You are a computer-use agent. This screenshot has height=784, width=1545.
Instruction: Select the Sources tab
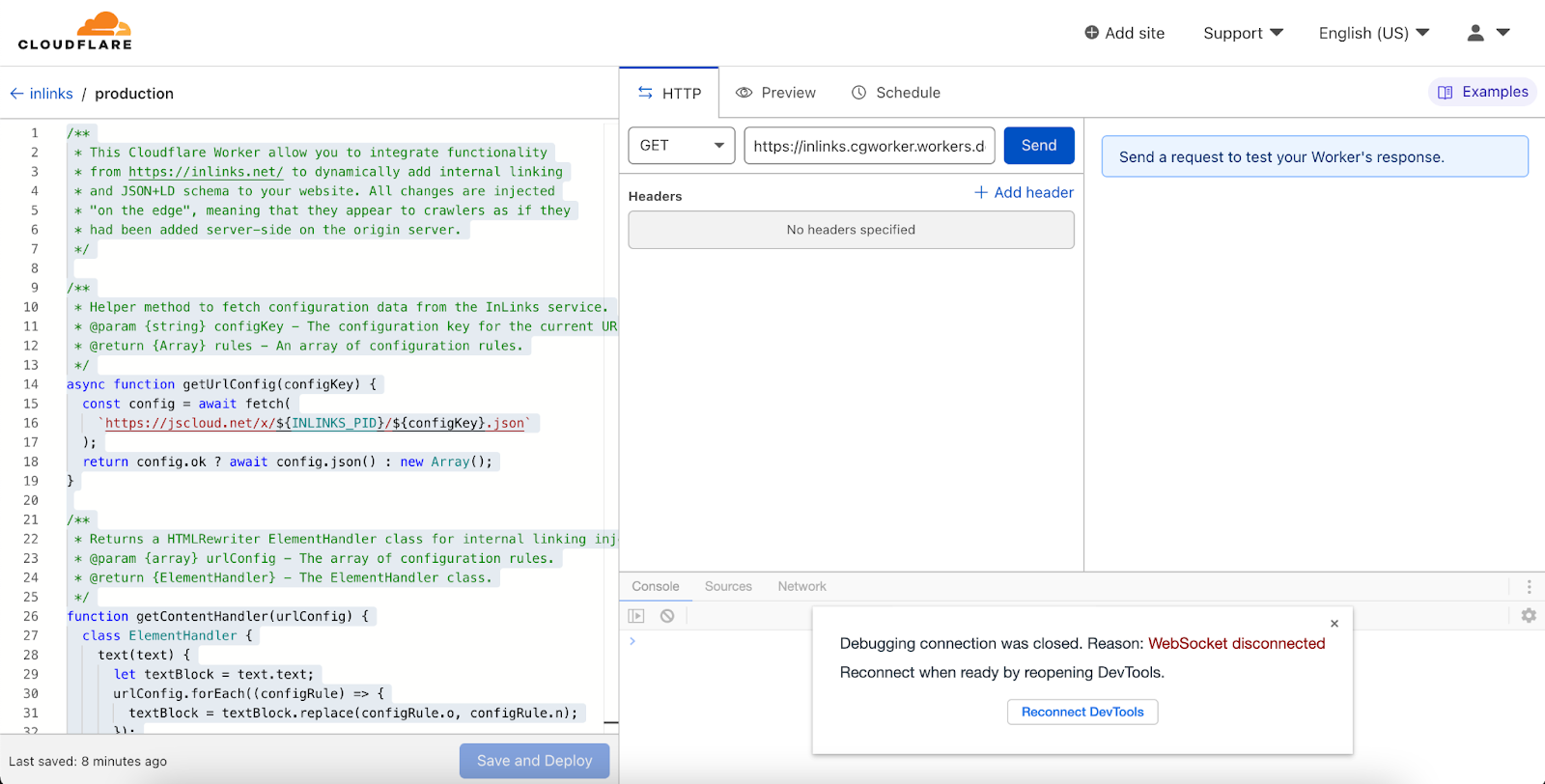click(x=728, y=586)
